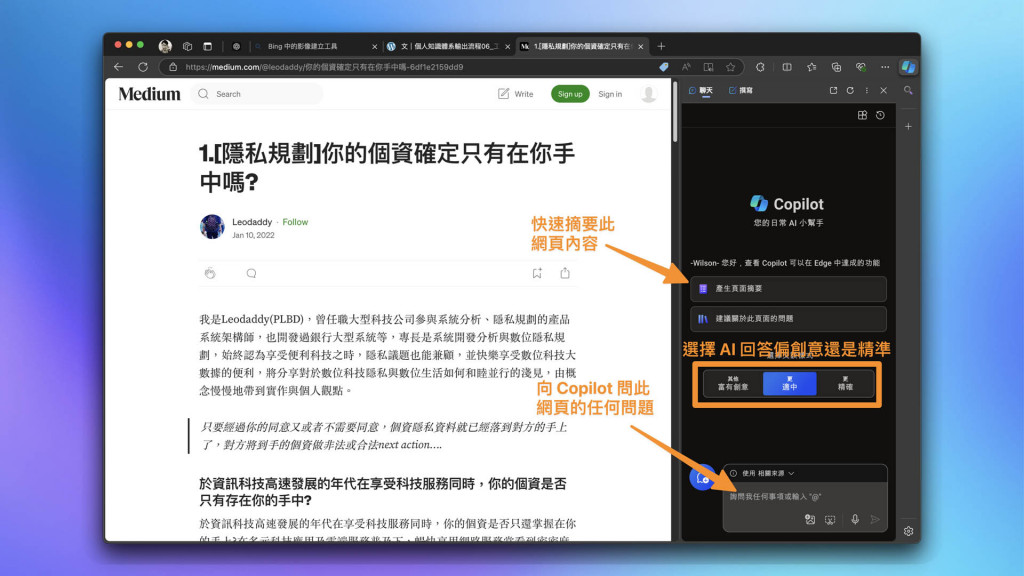Screen dimensions: 1024x576
Task: Switch to the WordPress article tab
Action: point(448,46)
